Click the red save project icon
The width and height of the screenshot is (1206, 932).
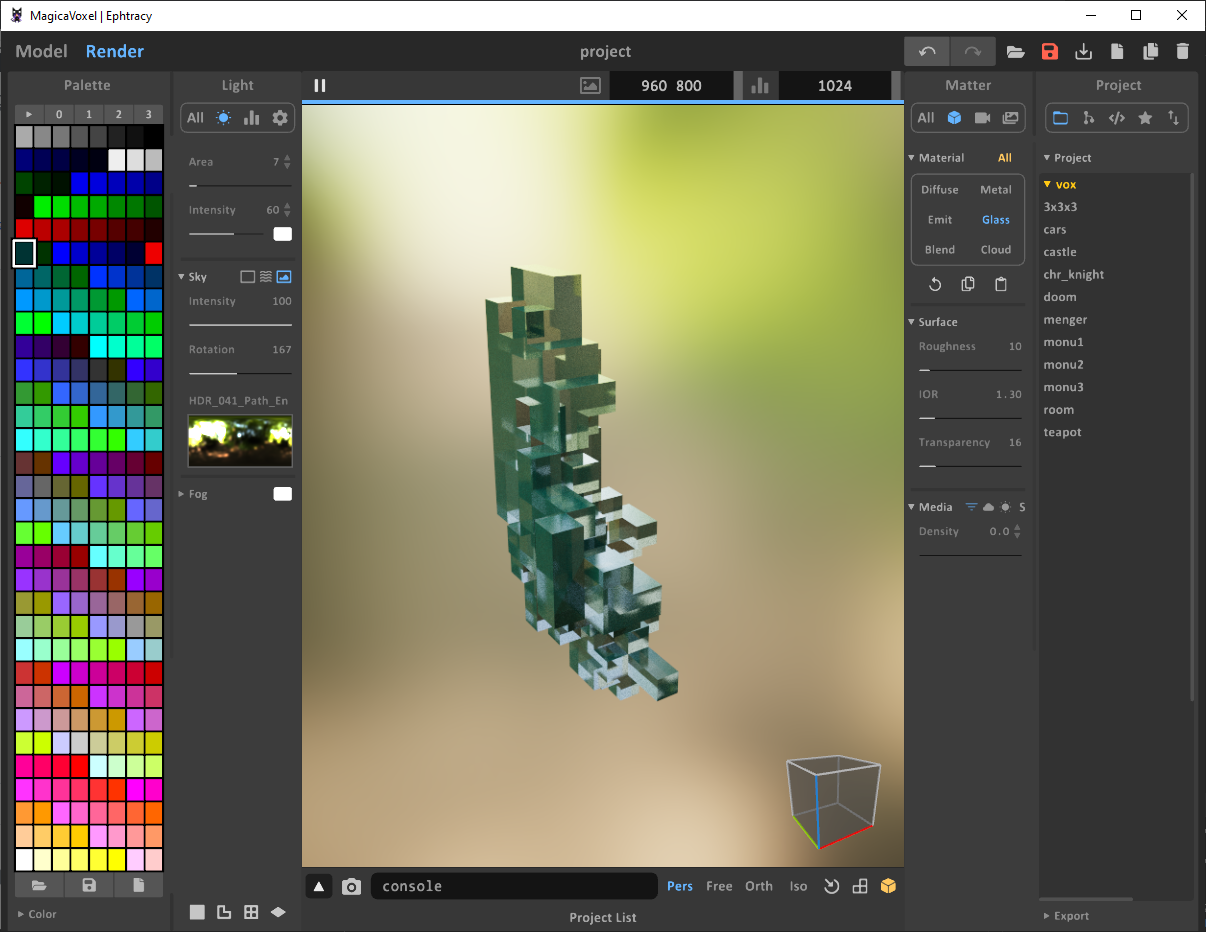(x=1049, y=52)
